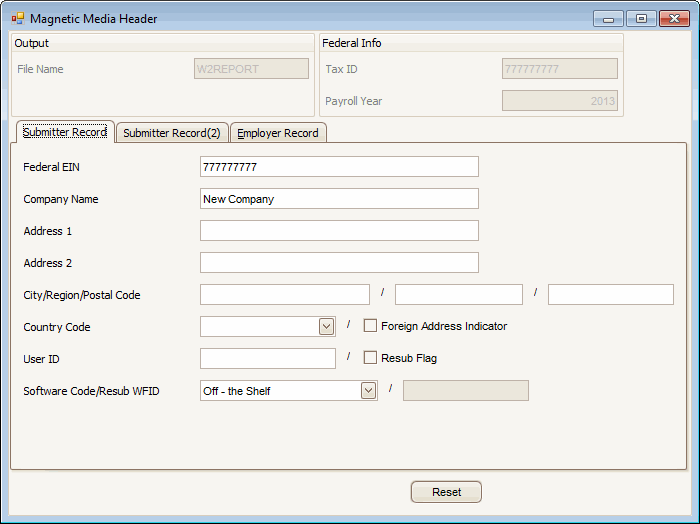The image size is (700, 524).
Task: Click the Magnetic Media Header window icon
Action: 17,18
